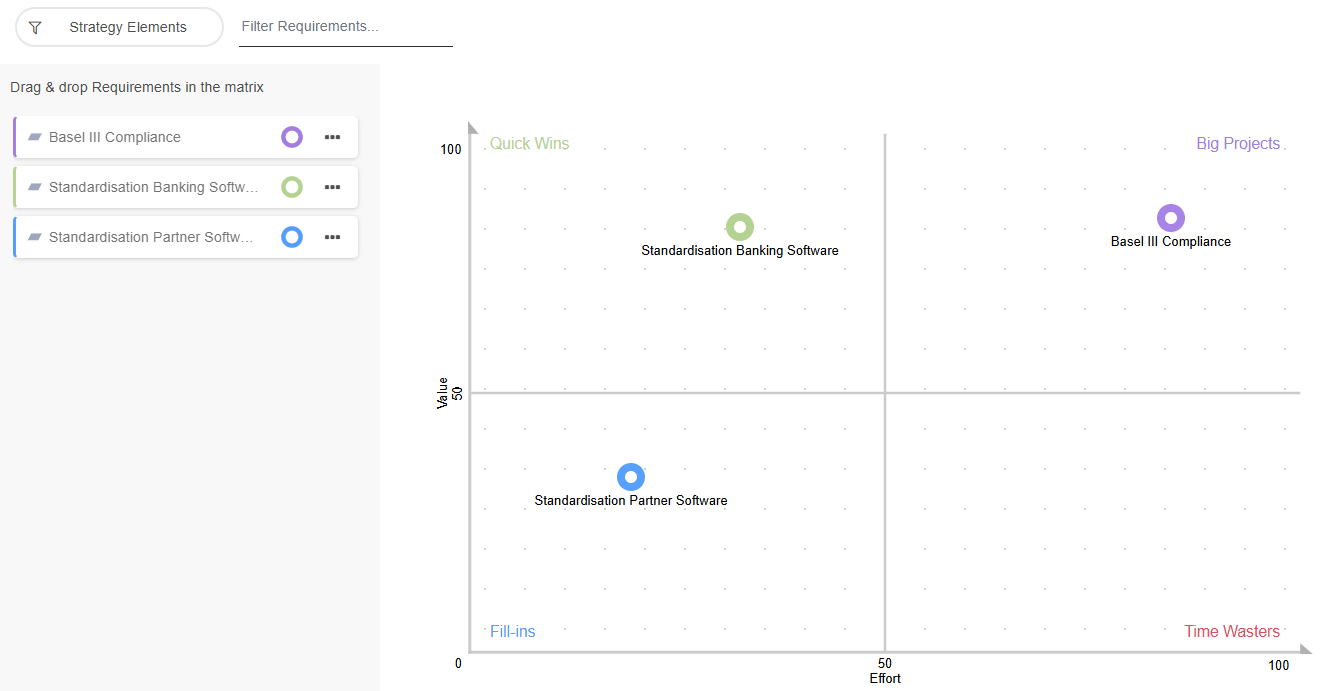The image size is (1320, 691).
Task: Click the Quick Wins quadrant label
Action: (x=529, y=144)
